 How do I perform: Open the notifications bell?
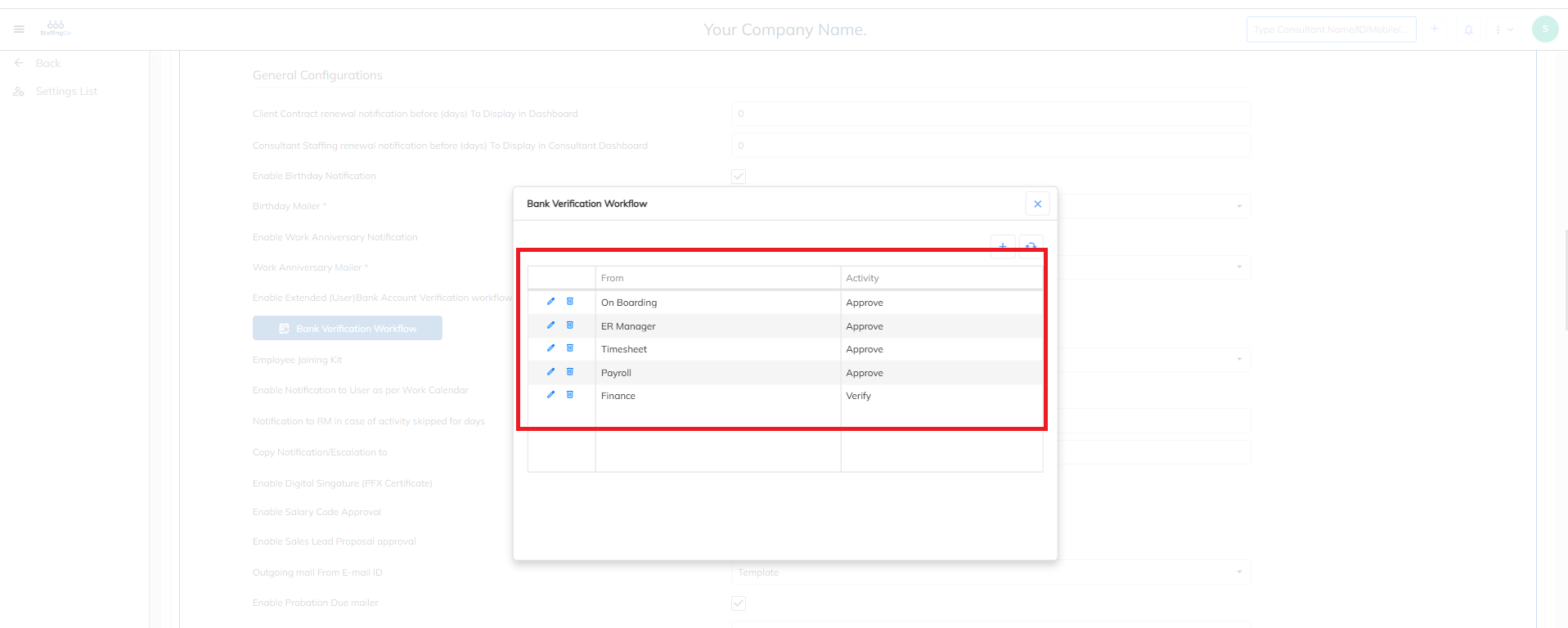coord(1468,30)
